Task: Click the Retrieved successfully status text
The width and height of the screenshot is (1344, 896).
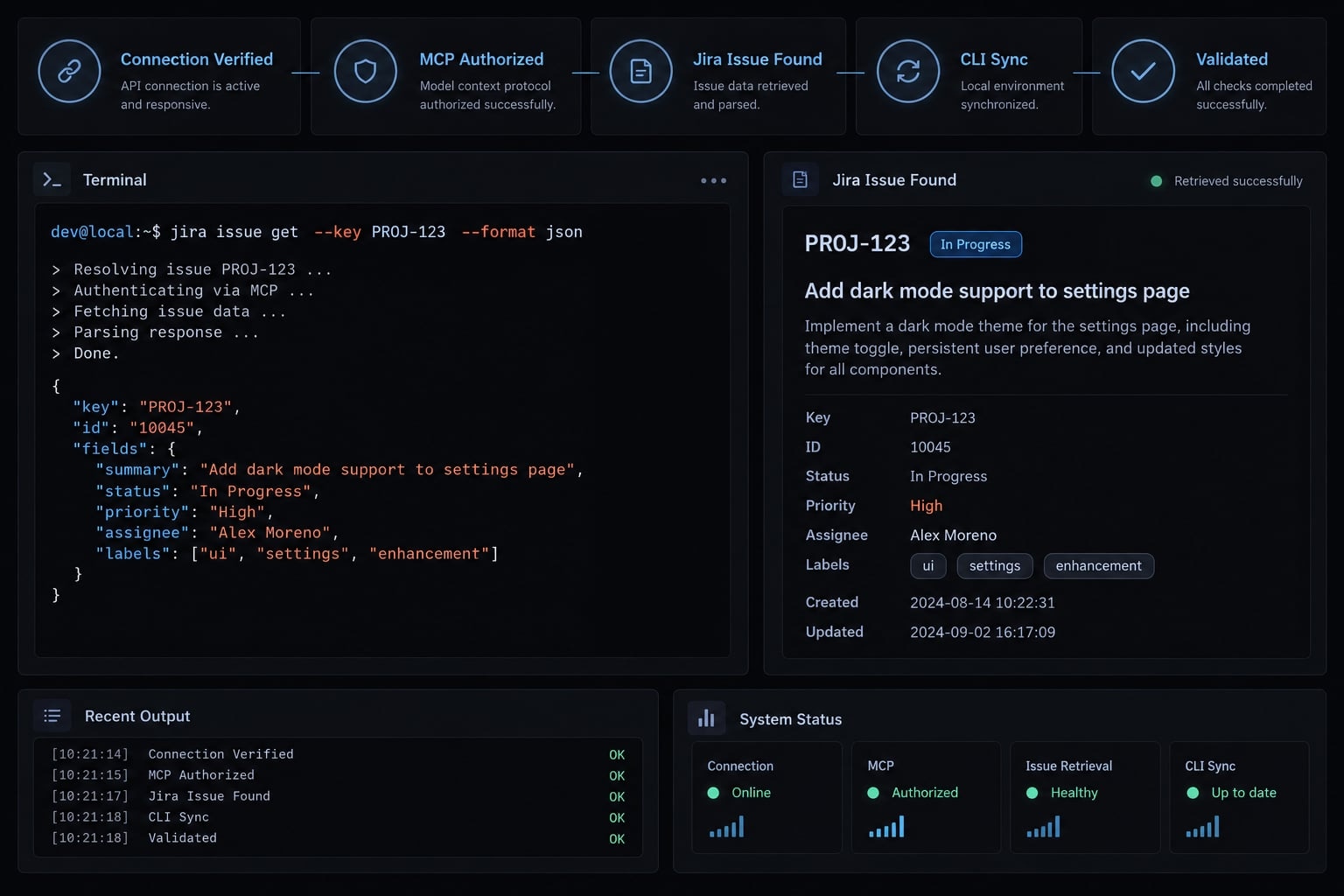Action: point(1238,181)
